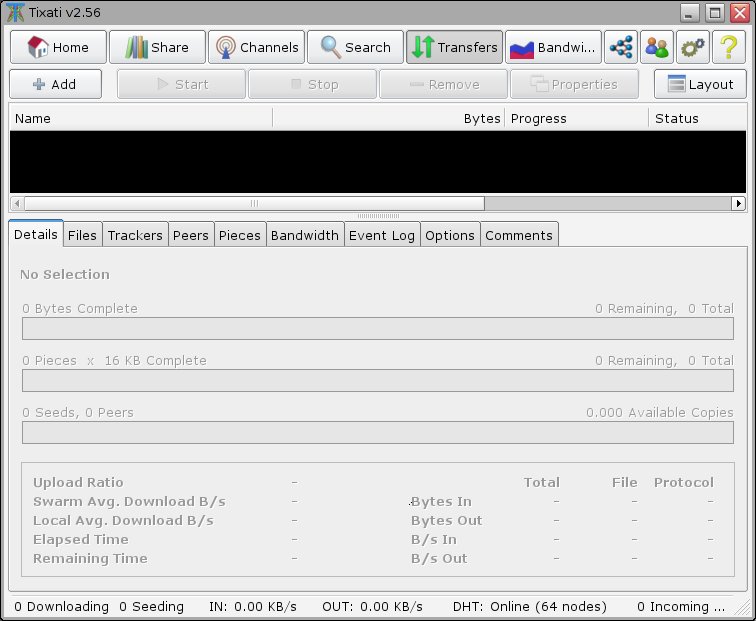
Task: Switch to the Files tab
Action: coord(82,235)
